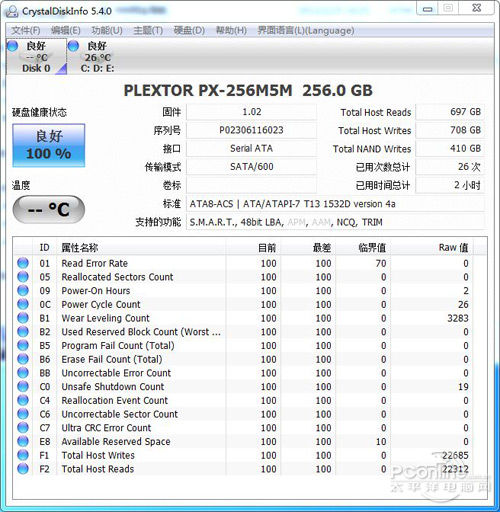Click the 最差 column header
500x512 pixels.
click(x=308, y=248)
